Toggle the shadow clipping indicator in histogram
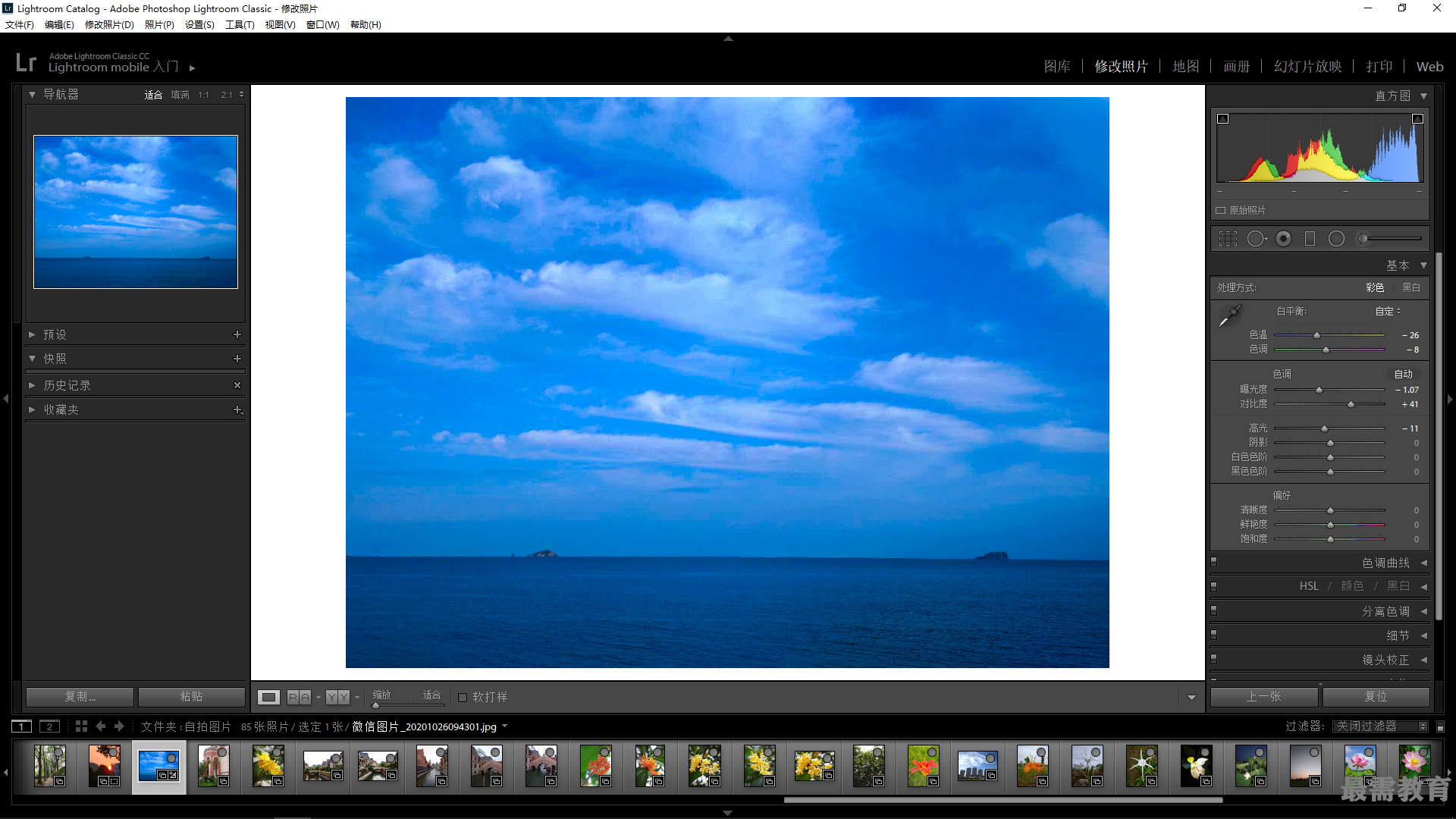 coord(1222,118)
